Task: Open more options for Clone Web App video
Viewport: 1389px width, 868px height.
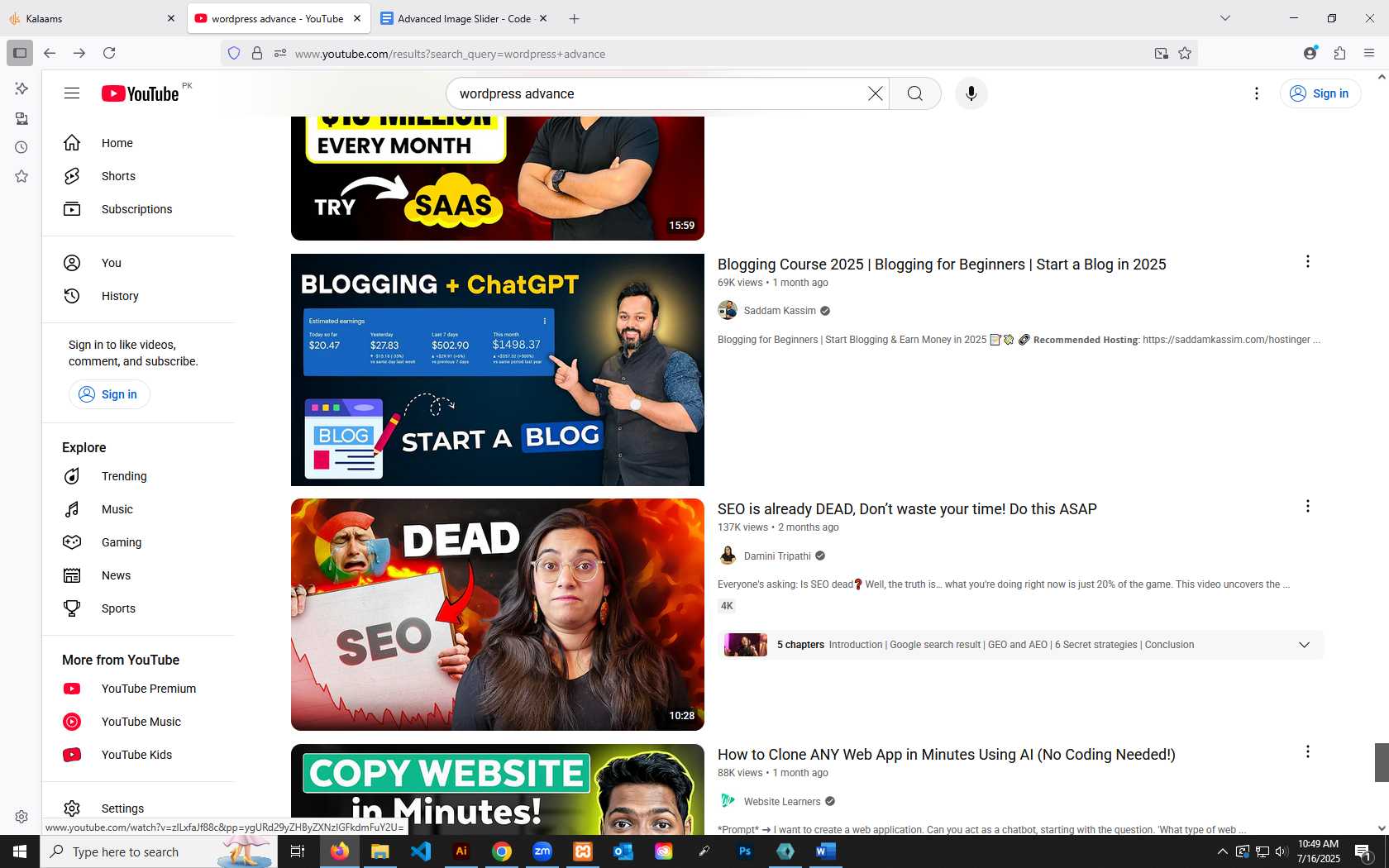Action: pos(1307,752)
